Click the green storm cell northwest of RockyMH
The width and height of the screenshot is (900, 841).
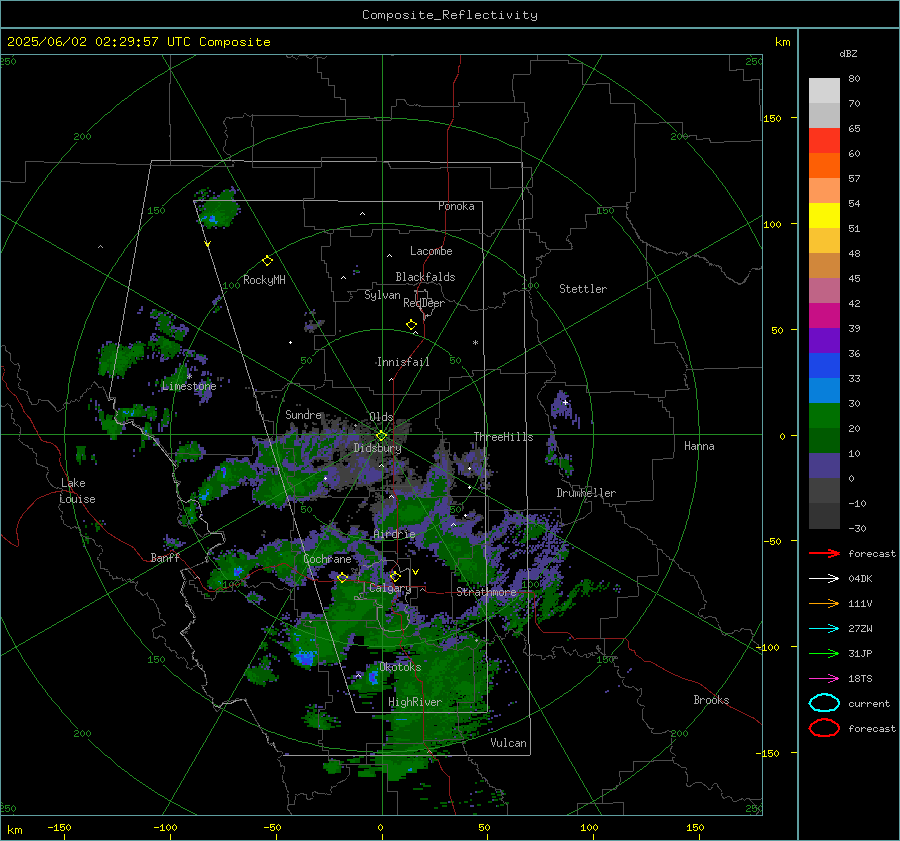pos(217,207)
